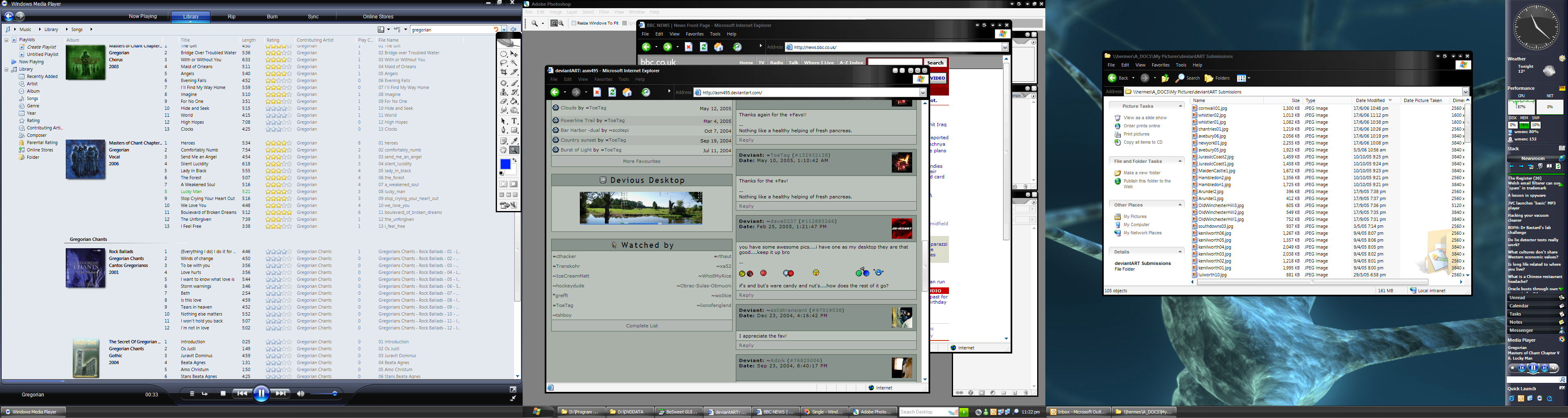
Task: Collapse File and Folder Tasks panel
Action: point(1180,161)
